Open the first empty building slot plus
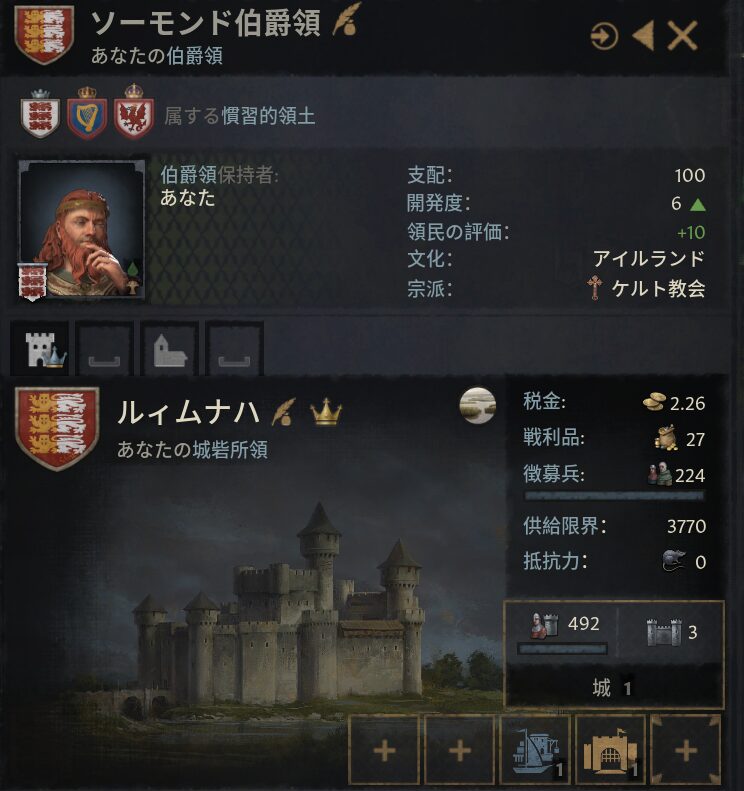This screenshot has width=744, height=791. tap(384, 750)
